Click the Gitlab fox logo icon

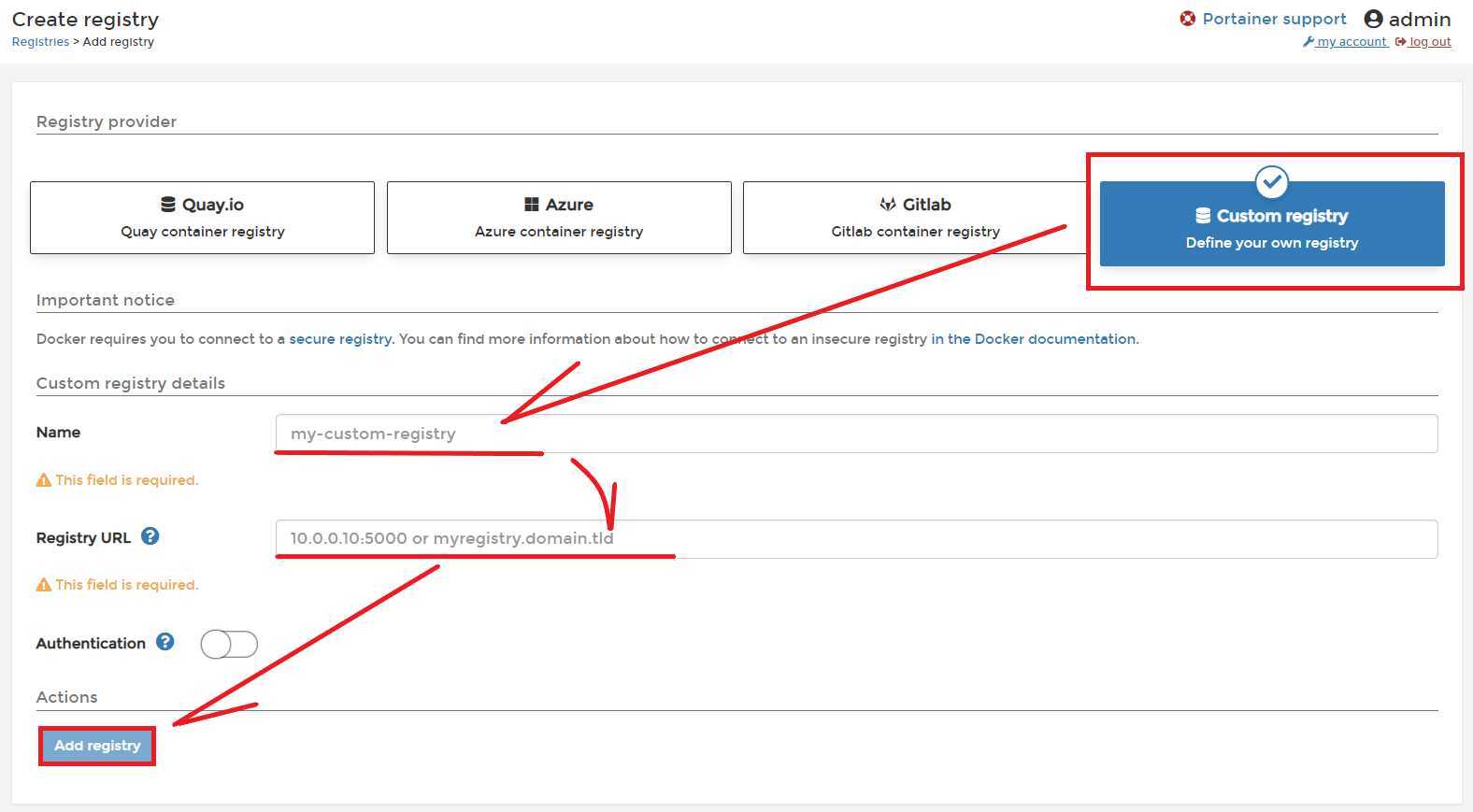[888, 205]
